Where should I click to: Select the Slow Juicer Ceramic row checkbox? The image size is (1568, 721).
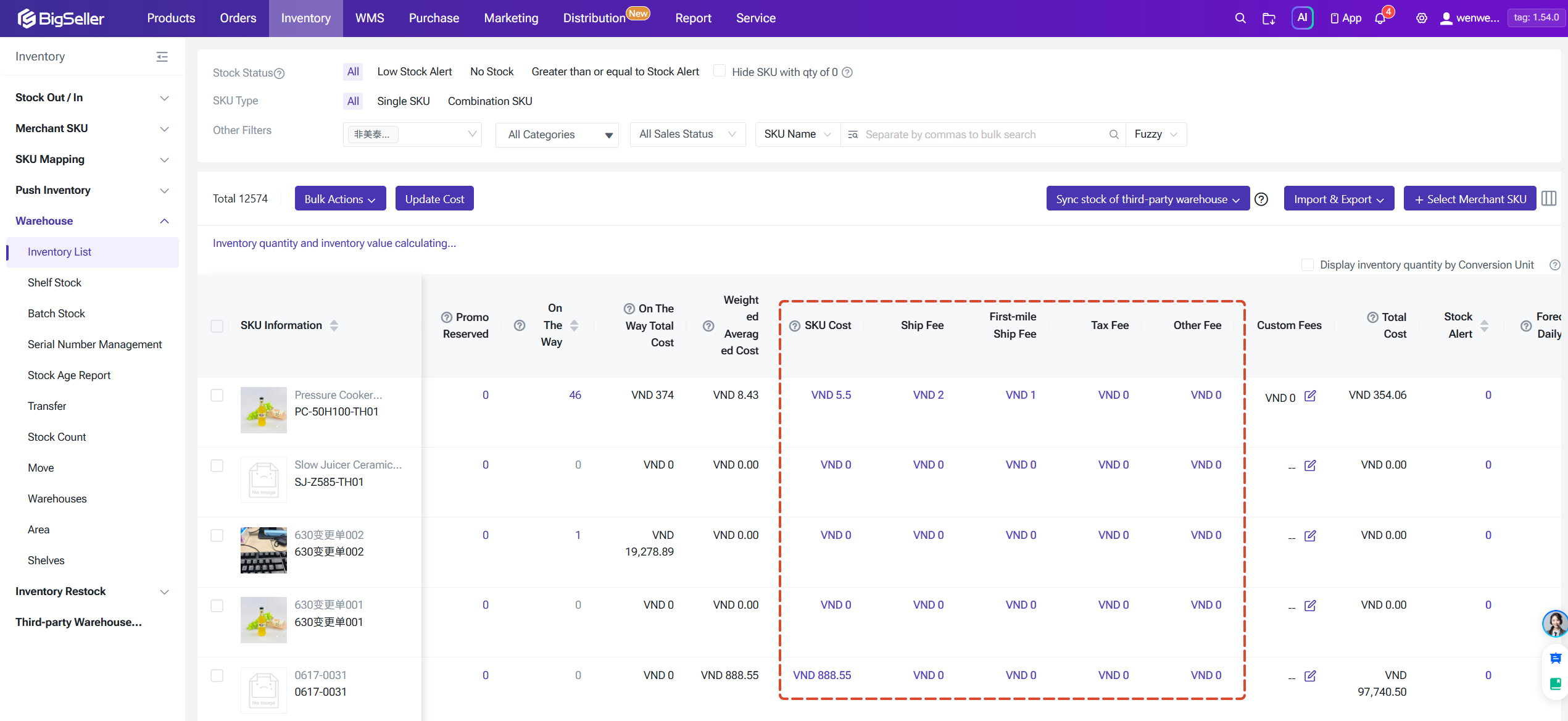coord(217,465)
